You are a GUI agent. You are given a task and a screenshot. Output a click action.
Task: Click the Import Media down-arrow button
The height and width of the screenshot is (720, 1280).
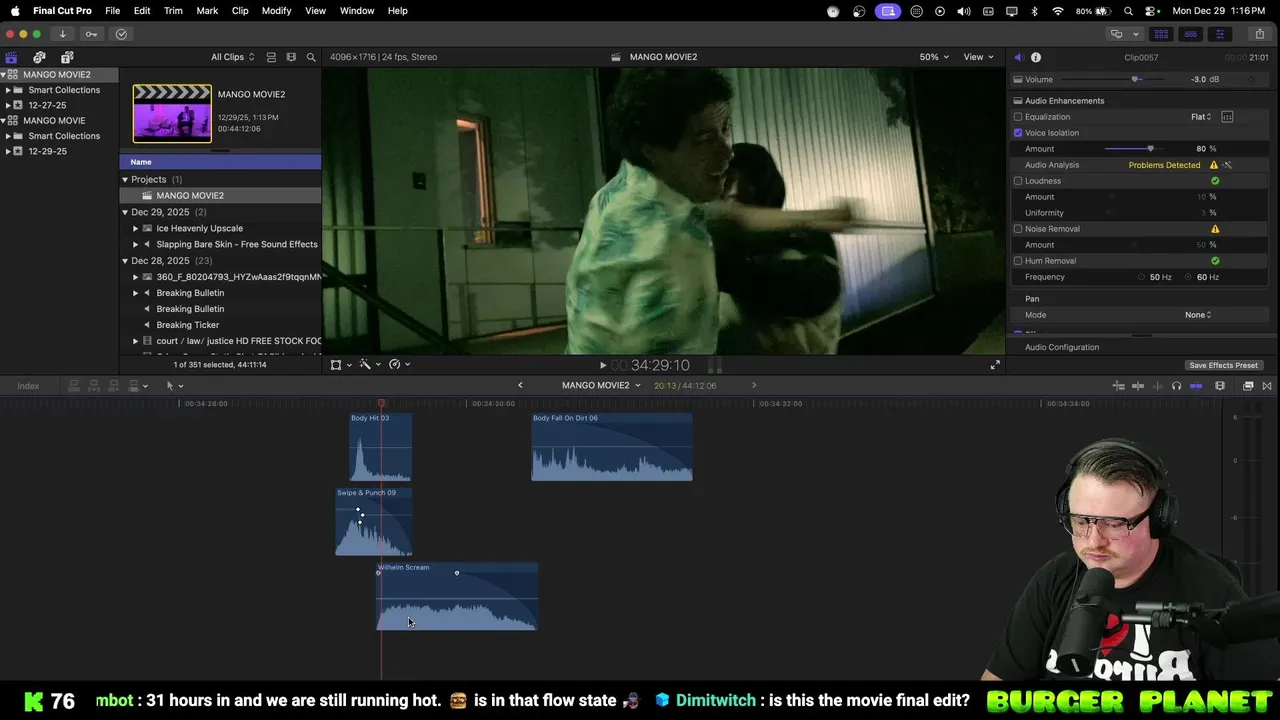(62, 34)
